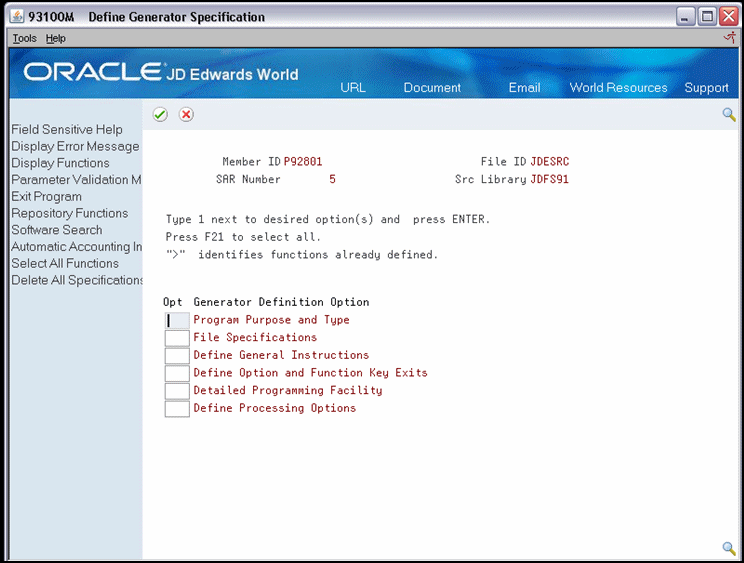Click the File Specifications text
This screenshot has height=563, width=744.
coord(255,337)
